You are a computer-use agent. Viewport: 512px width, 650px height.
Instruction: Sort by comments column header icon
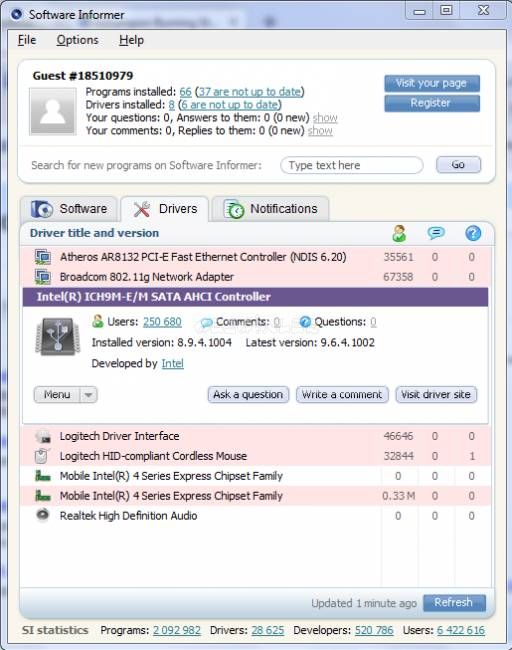pos(436,233)
